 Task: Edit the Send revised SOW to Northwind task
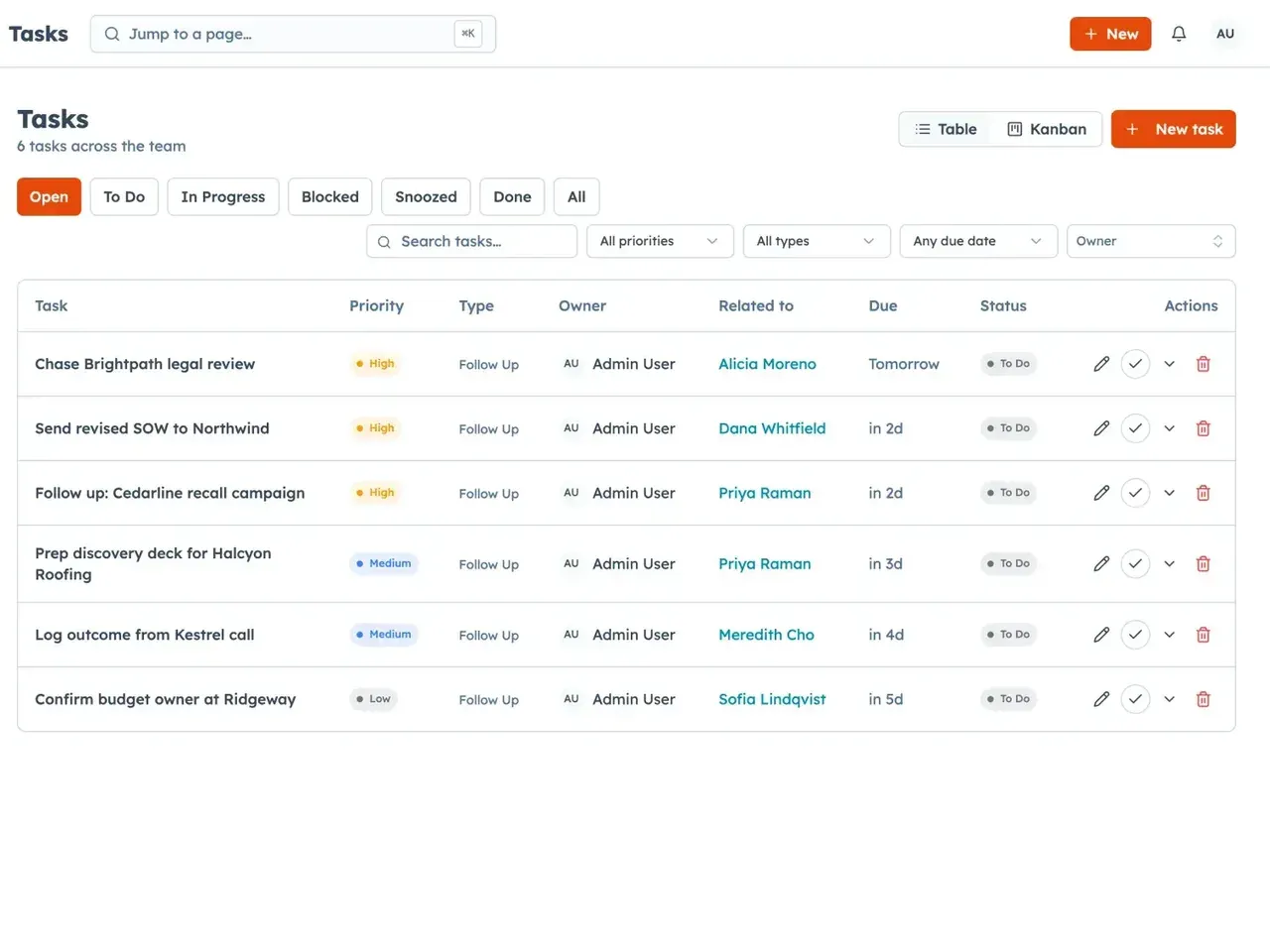pos(1101,428)
